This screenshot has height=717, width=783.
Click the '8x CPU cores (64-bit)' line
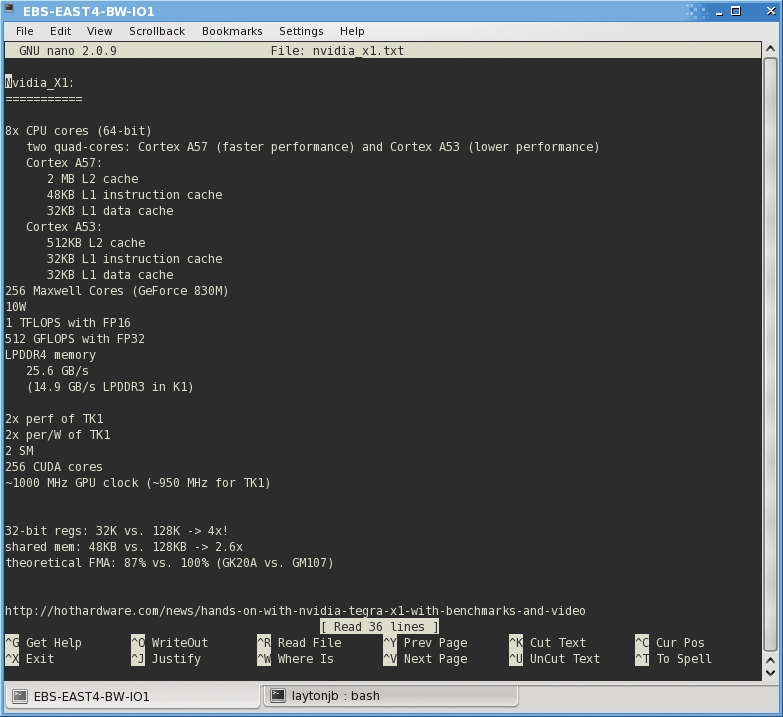[78, 131]
